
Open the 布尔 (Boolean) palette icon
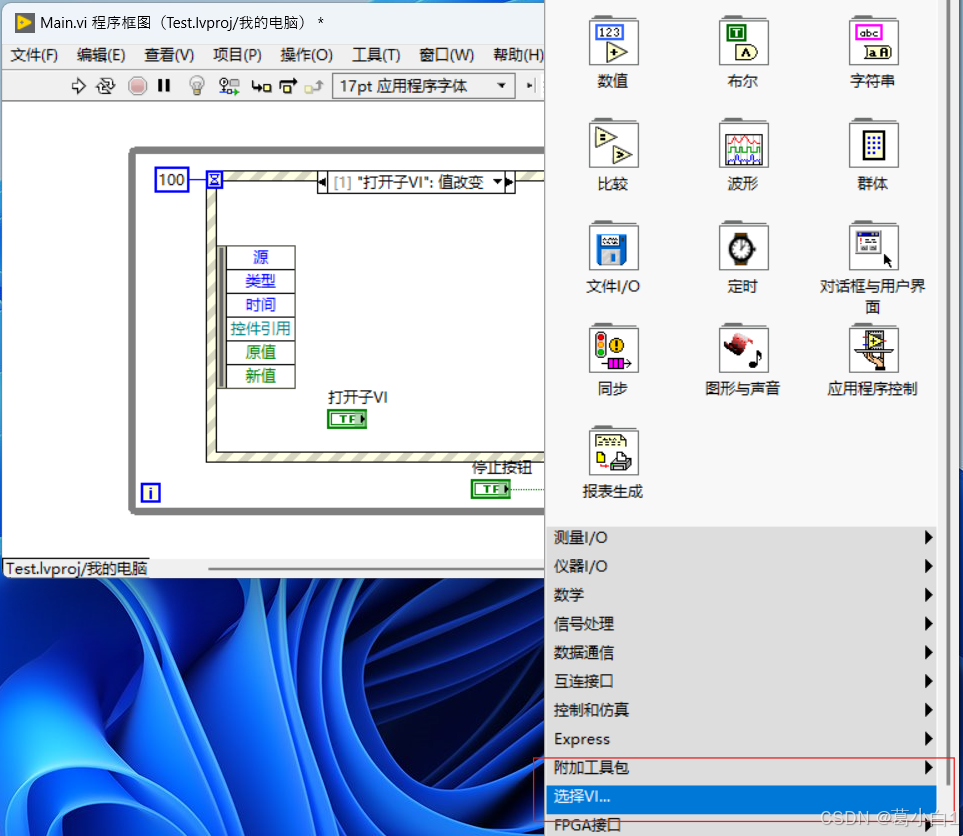coord(743,41)
